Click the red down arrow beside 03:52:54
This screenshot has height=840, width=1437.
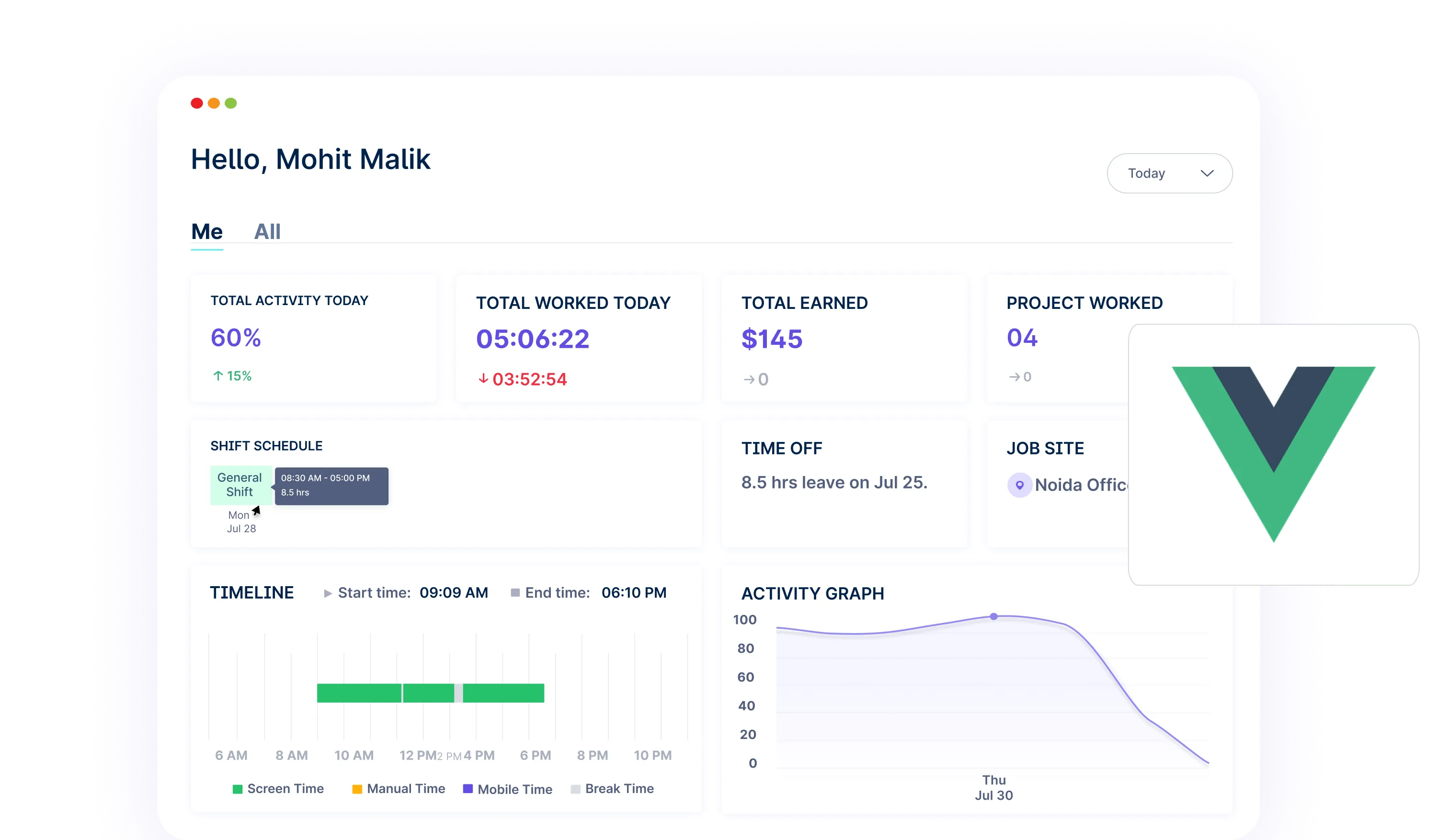click(483, 378)
